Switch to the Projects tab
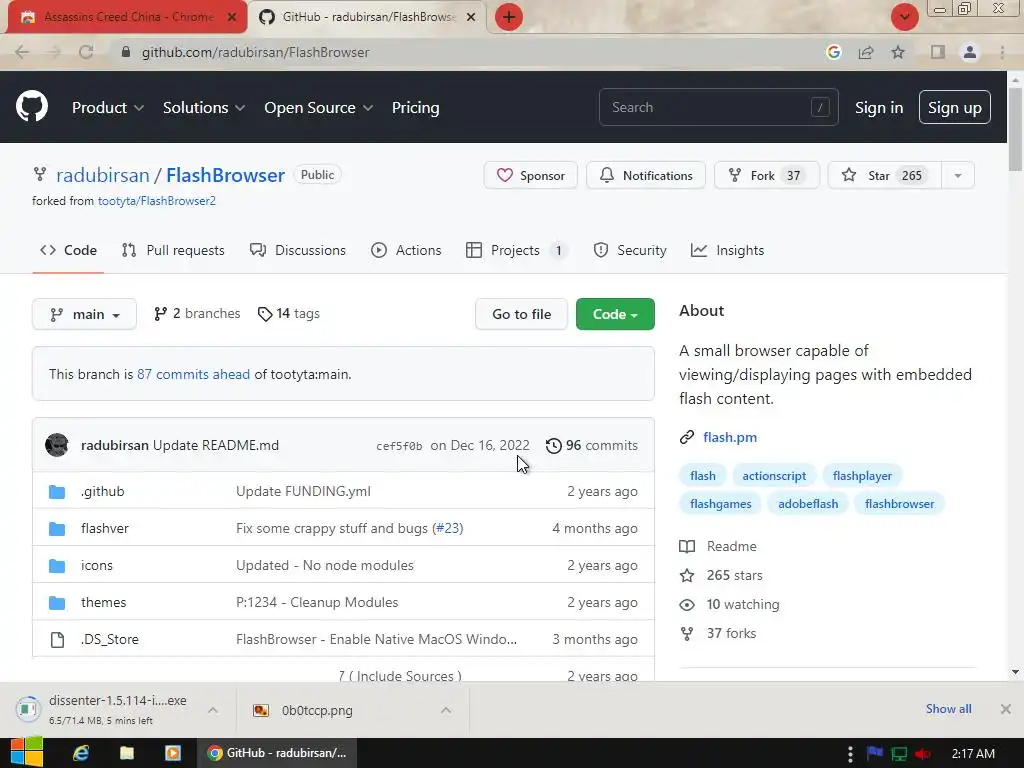 [x=517, y=250]
